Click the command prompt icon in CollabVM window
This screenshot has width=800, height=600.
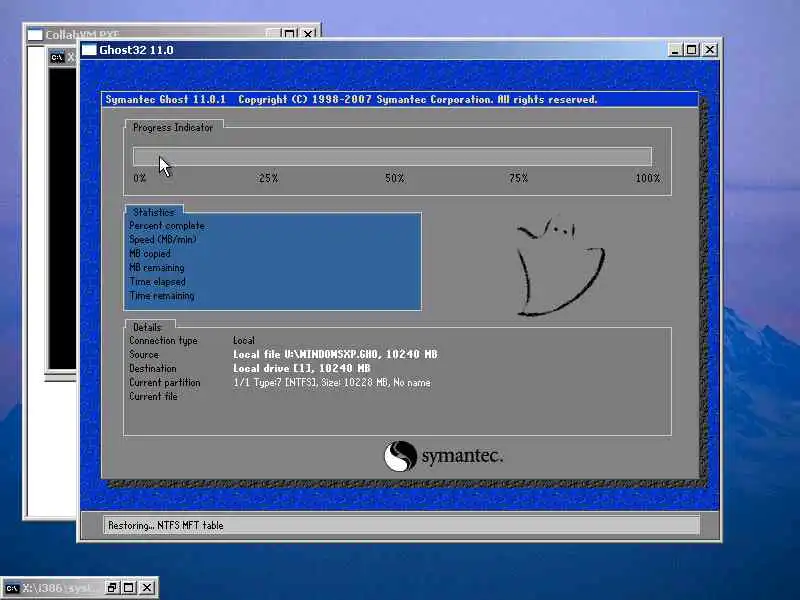pyautogui.click(x=57, y=57)
